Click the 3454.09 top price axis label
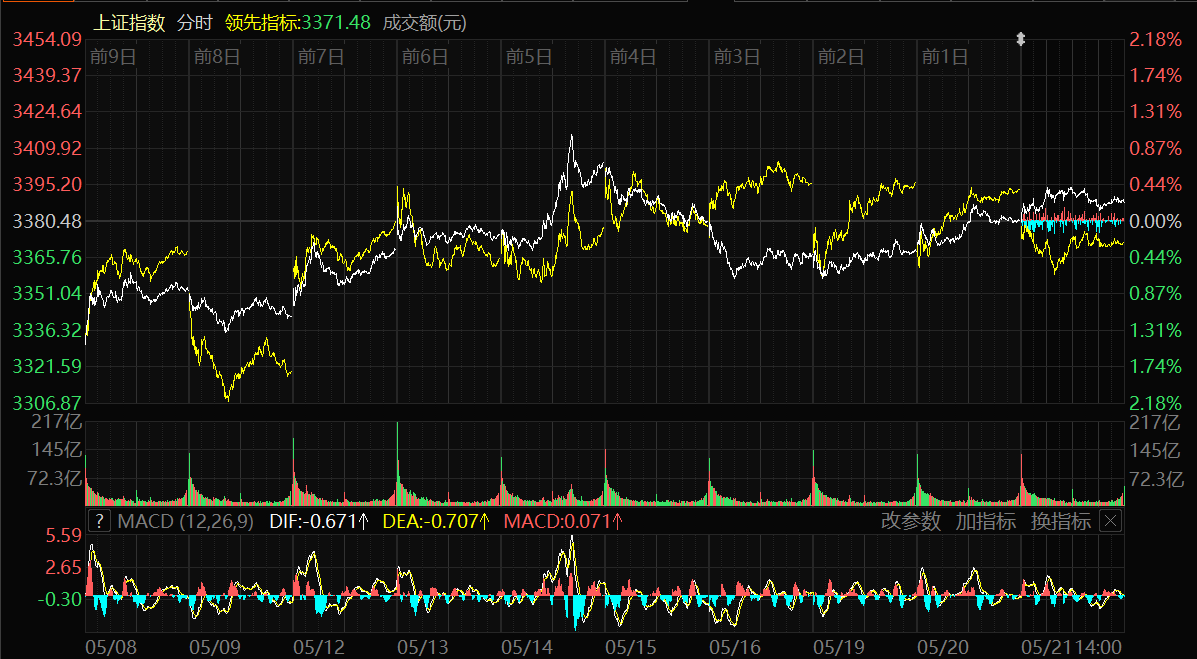Screen dimensions: 1197x659 coord(47,40)
